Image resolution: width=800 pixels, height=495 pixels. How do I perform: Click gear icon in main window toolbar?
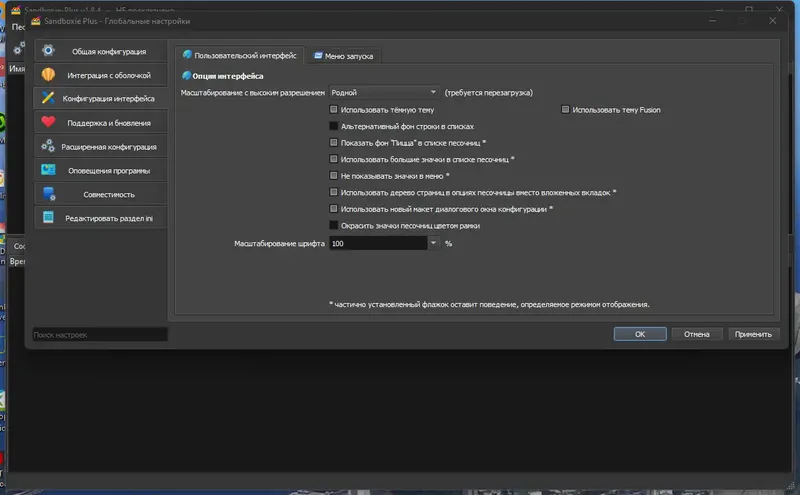pos(18,48)
